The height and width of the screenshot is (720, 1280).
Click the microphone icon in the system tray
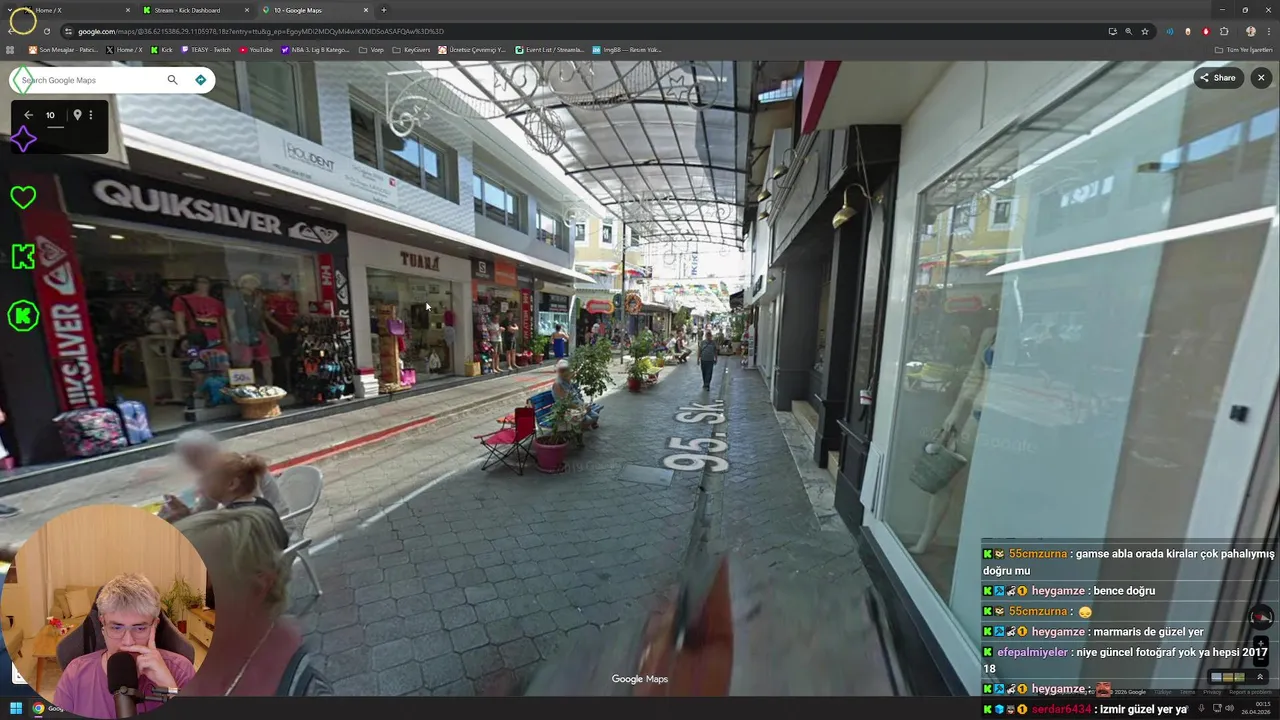click(1201, 709)
